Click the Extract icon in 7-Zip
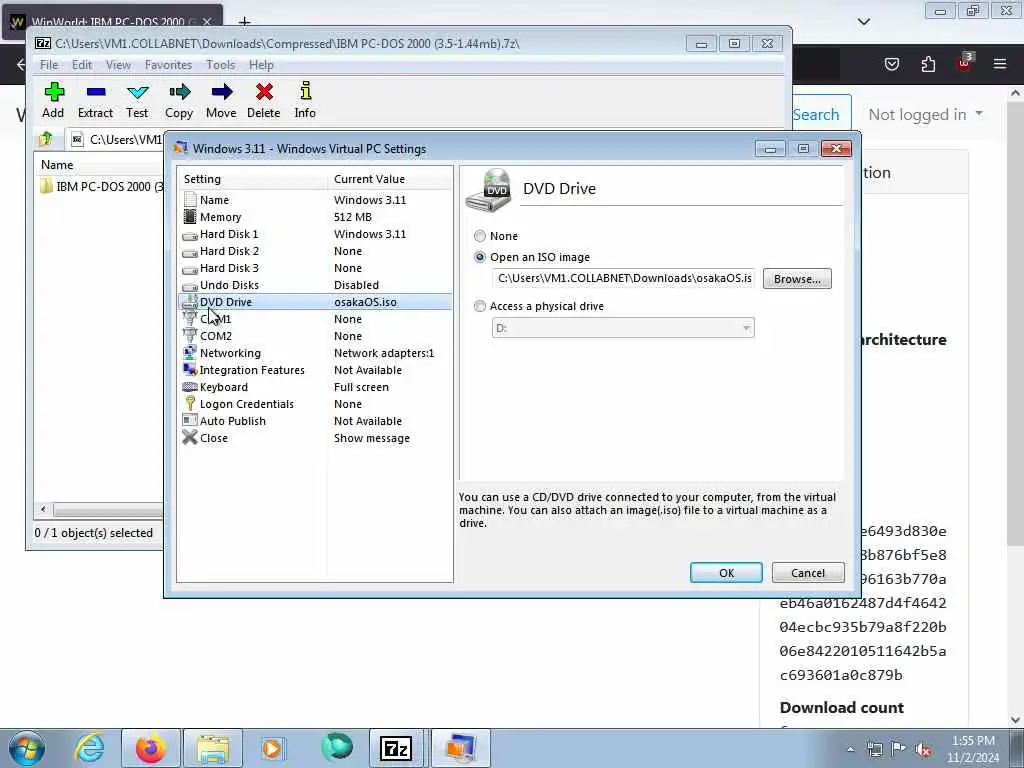The width and height of the screenshot is (1024, 768). 95,100
